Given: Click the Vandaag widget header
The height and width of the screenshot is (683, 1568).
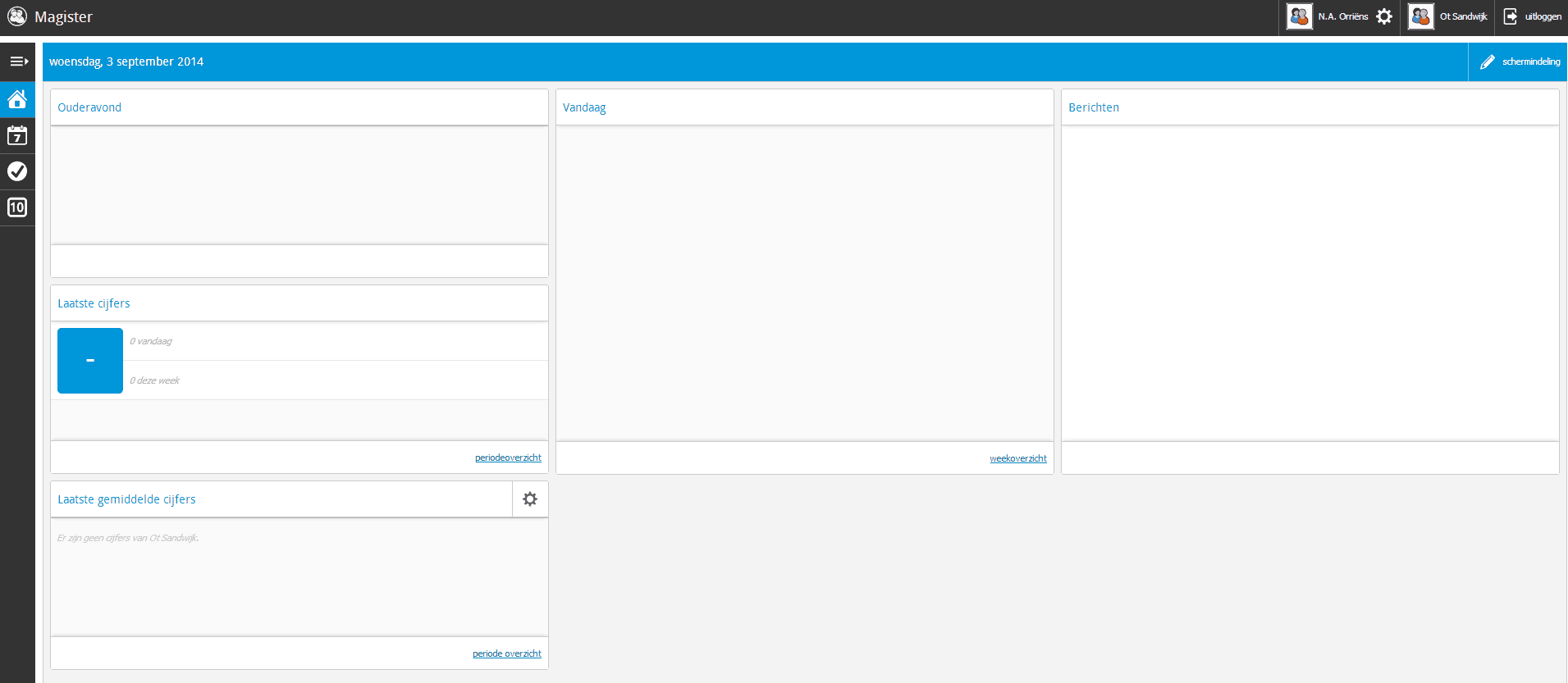Looking at the screenshot, I should [584, 107].
